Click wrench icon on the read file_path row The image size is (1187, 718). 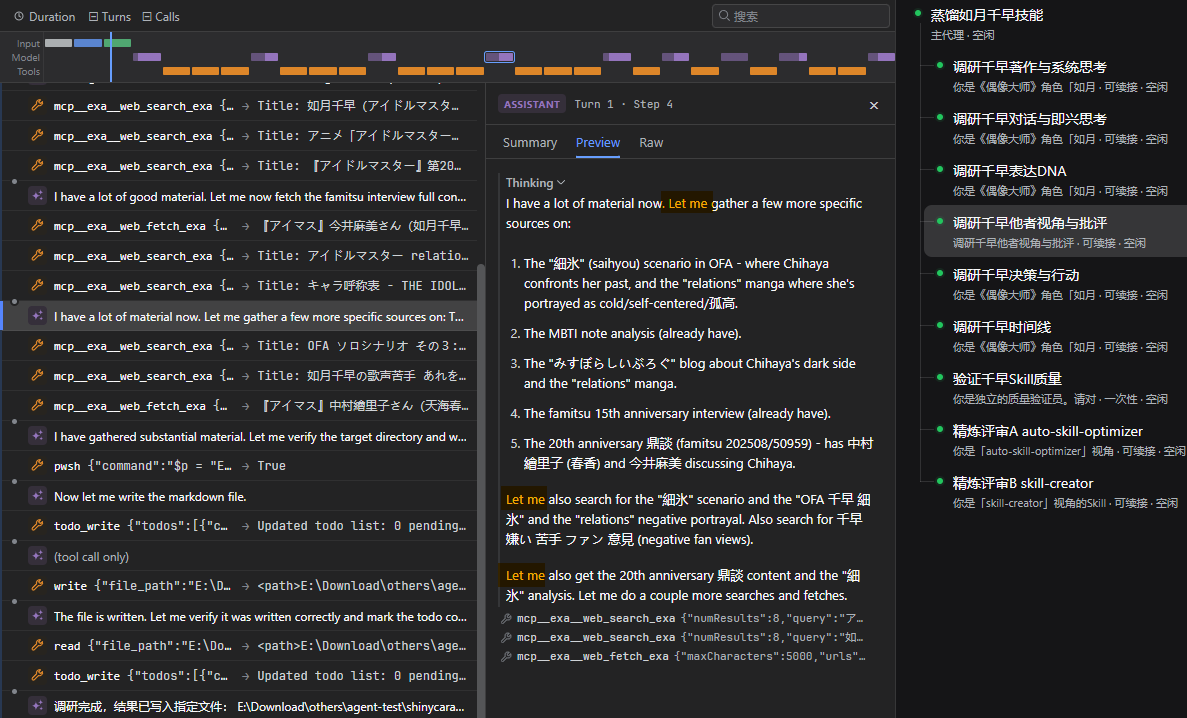click(x=37, y=645)
